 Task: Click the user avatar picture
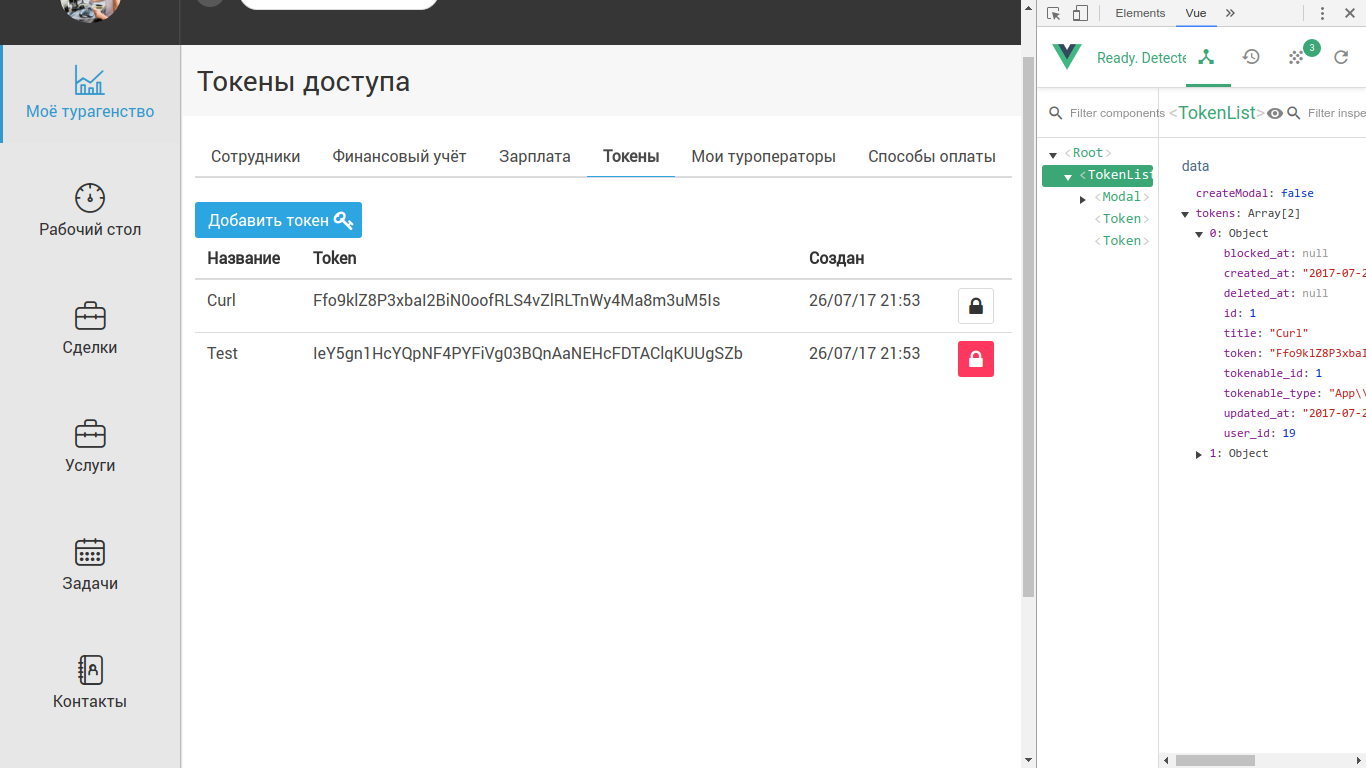click(x=90, y=8)
